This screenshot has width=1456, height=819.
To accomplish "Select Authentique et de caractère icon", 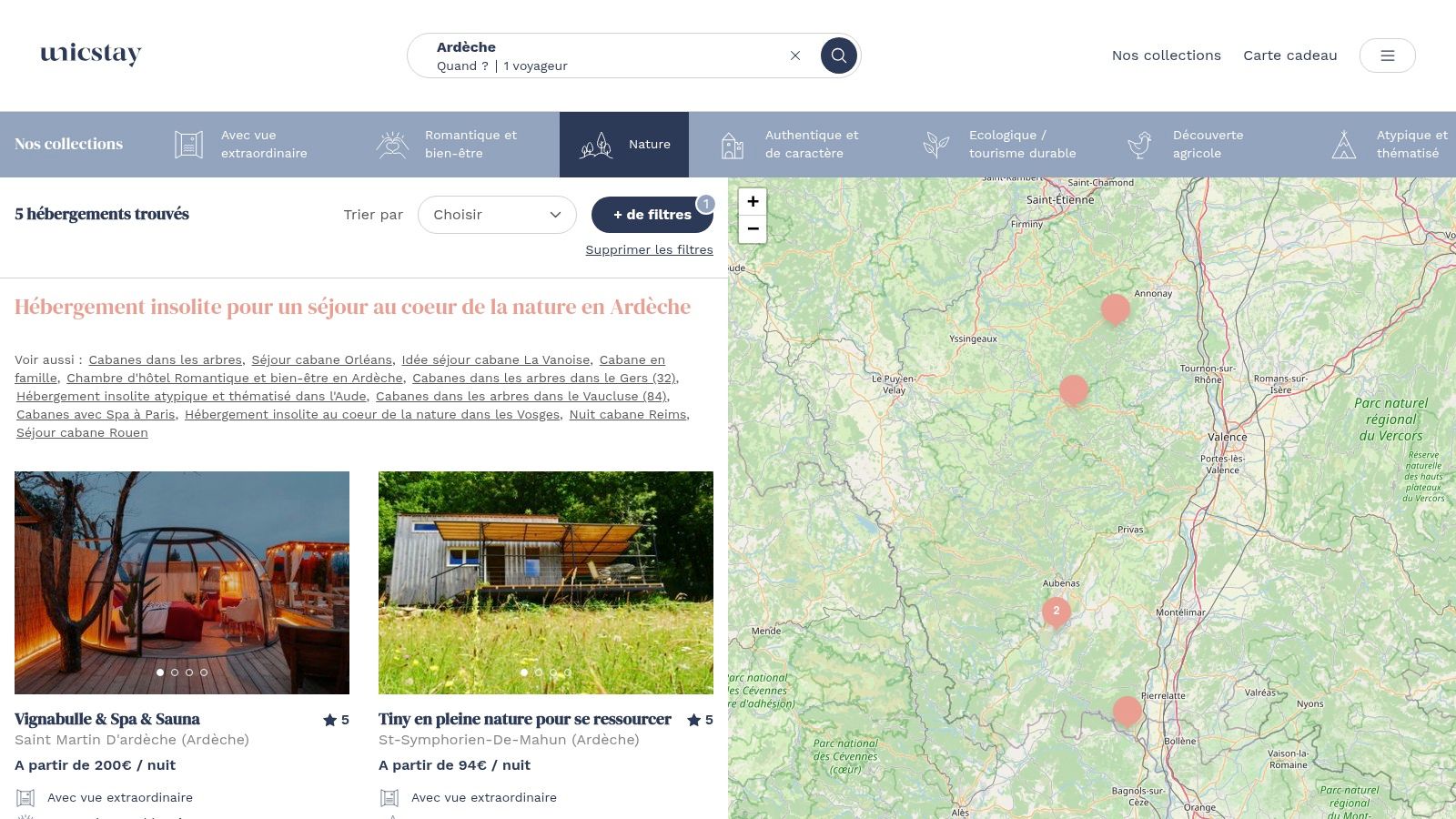I will point(733,145).
